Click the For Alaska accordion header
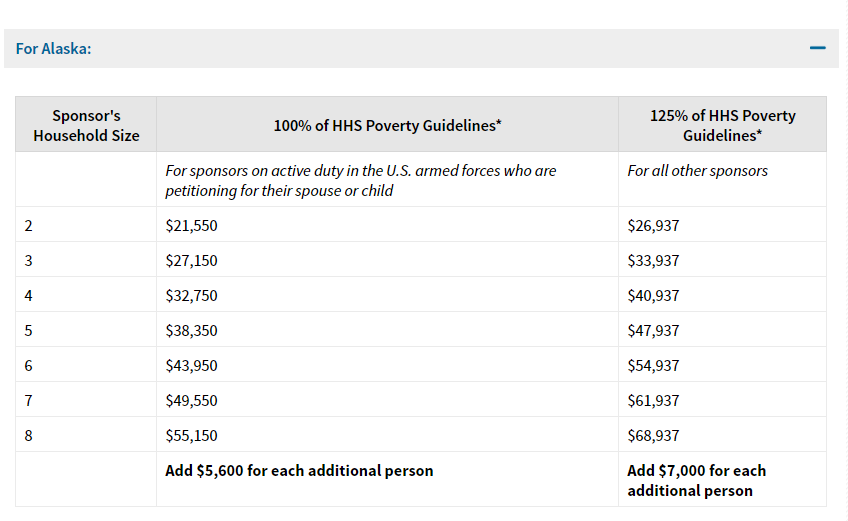The width and height of the screenshot is (848, 521). pyautogui.click(x=54, y=48)
